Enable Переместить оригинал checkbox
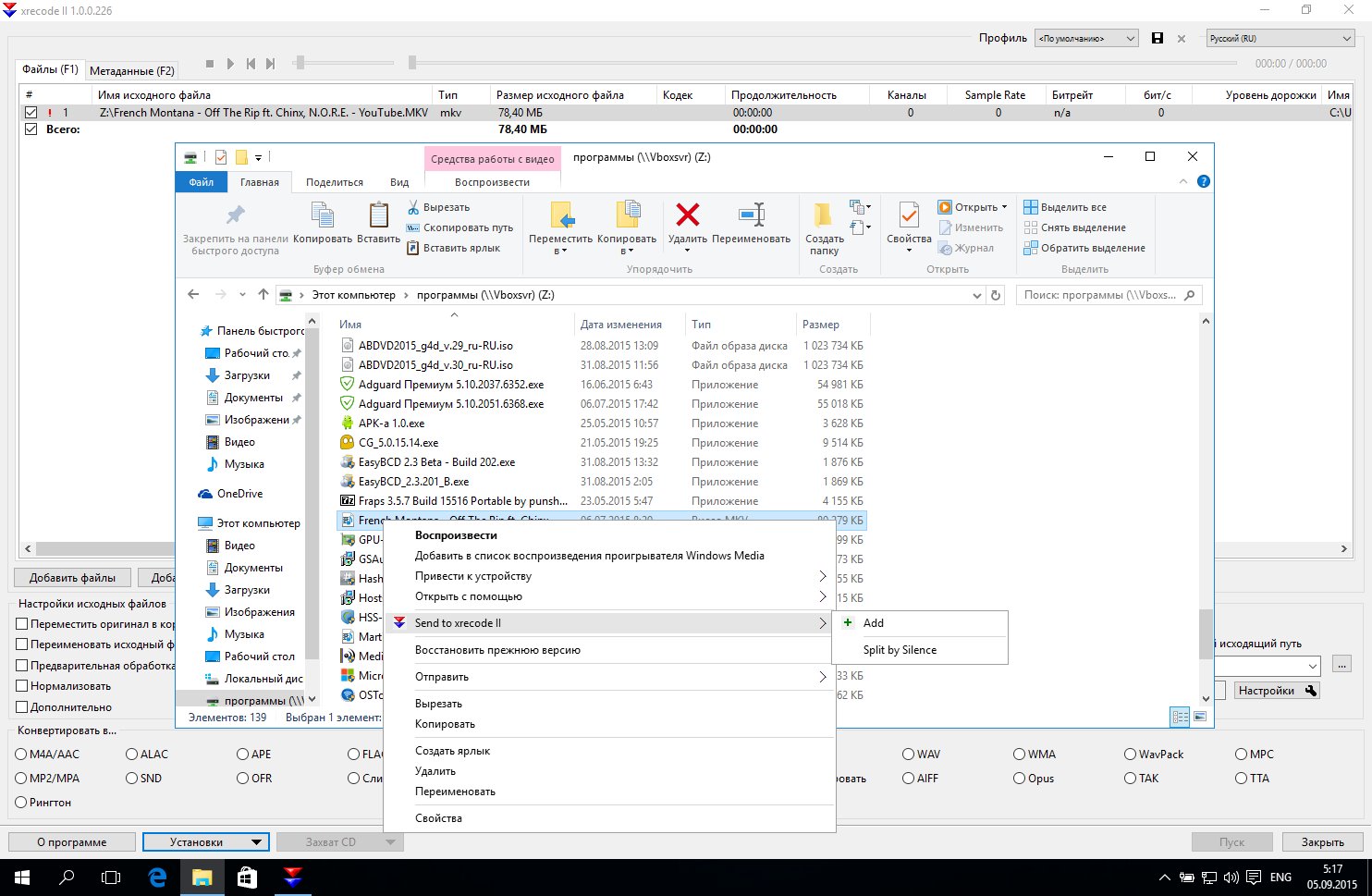 tap(22, 624)
